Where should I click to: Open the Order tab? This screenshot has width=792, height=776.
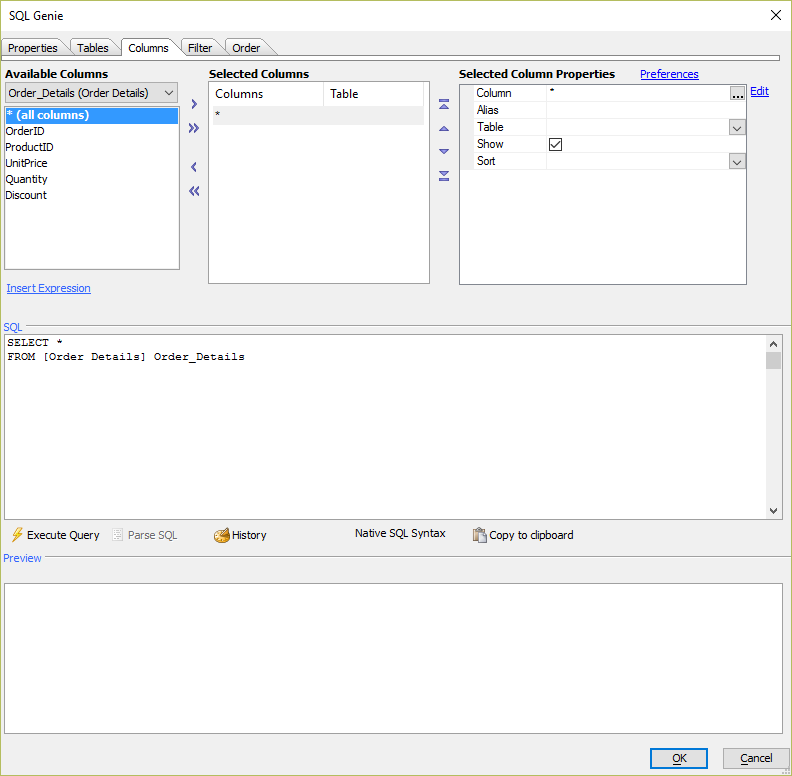click(246, 48)
